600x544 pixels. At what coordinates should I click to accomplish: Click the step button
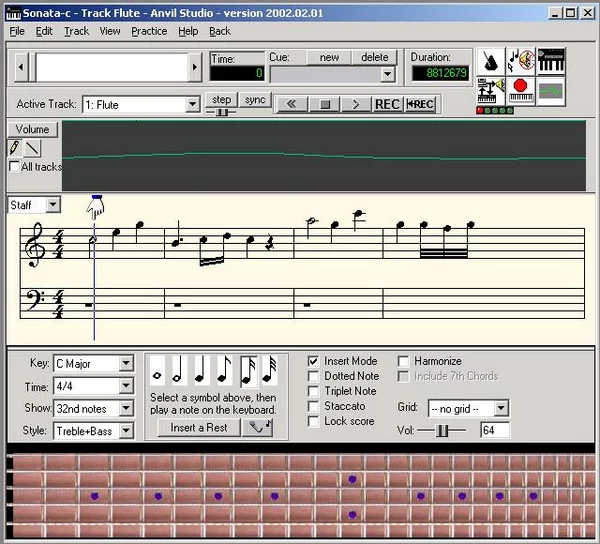tap(221, 100)
